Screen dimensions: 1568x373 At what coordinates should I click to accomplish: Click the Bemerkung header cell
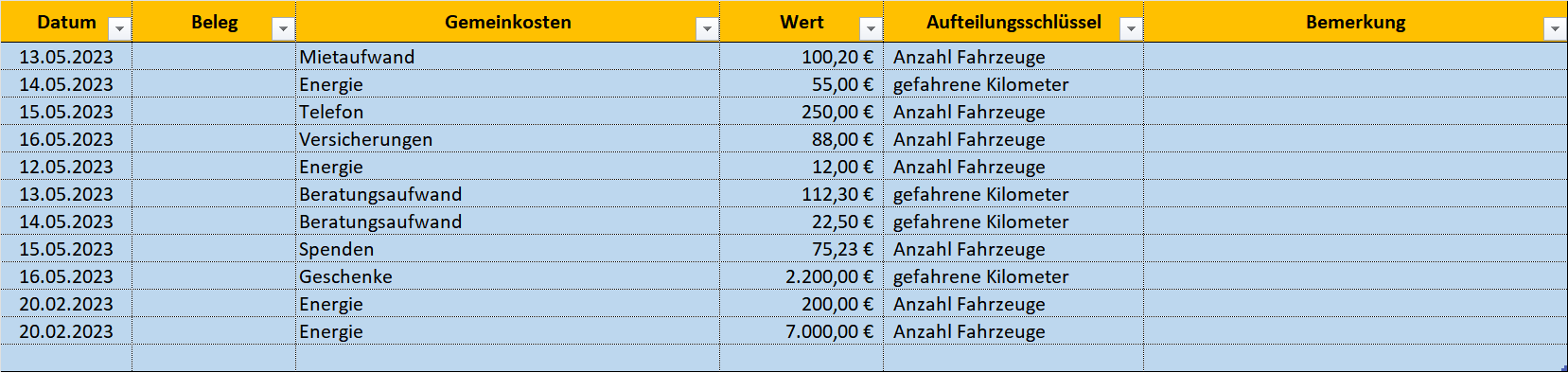[1355, 22]
